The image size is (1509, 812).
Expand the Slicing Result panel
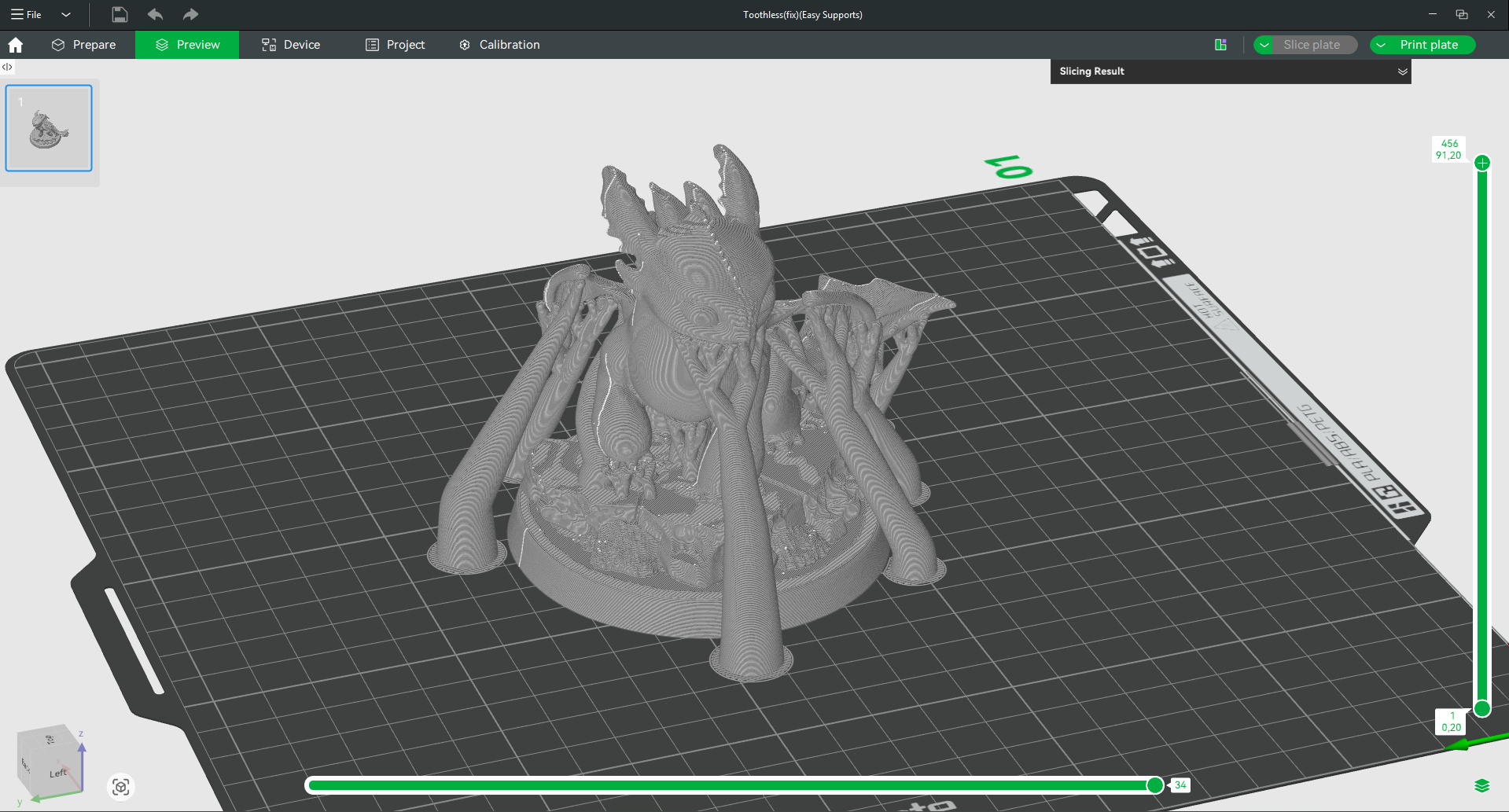coord(1402,72)
